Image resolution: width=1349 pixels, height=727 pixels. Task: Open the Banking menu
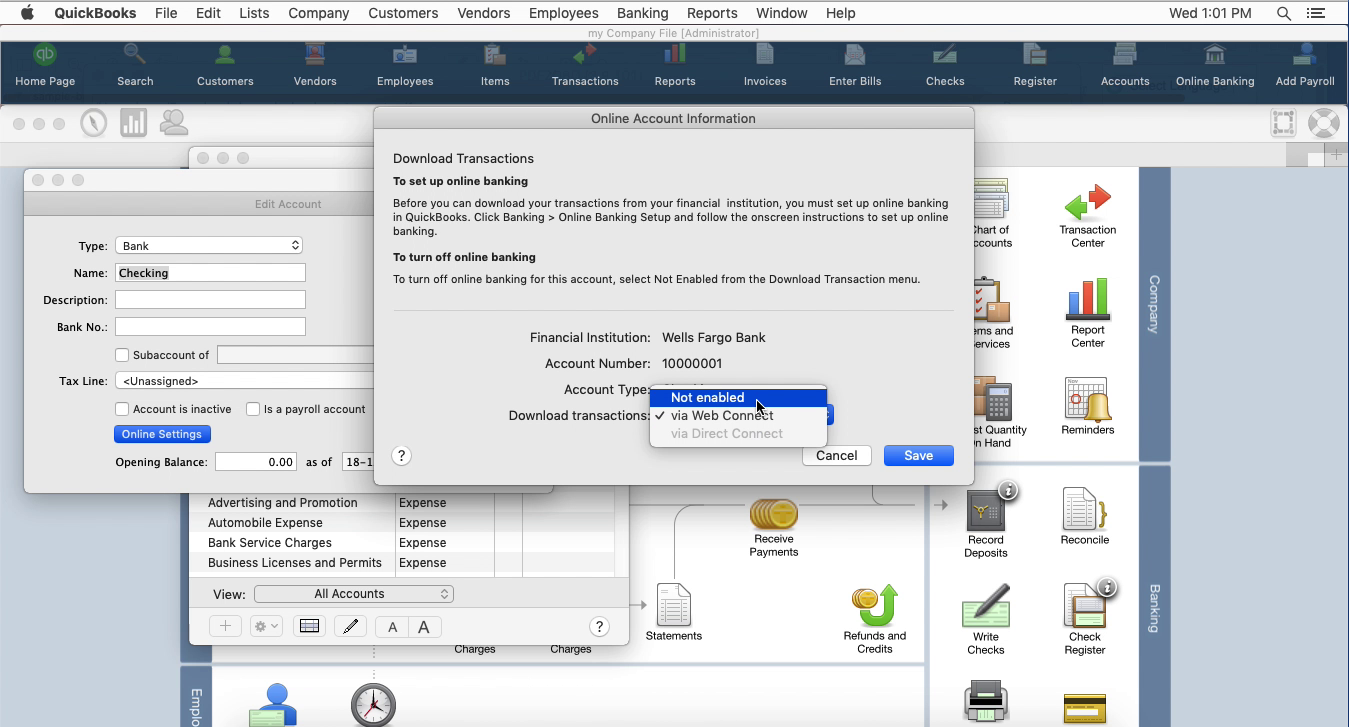click(643, 13)
